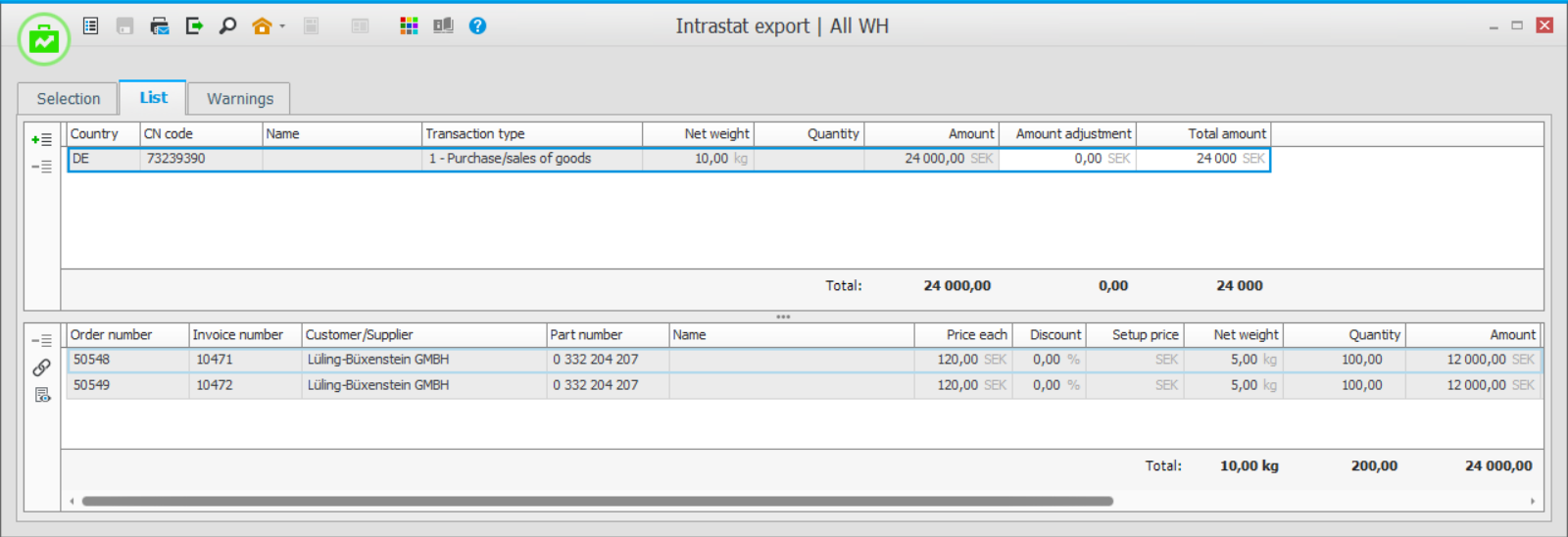The height and width of the screenshot is (537, 1568).
Task: Sort by the CN code column header
Action: [201, 134]
